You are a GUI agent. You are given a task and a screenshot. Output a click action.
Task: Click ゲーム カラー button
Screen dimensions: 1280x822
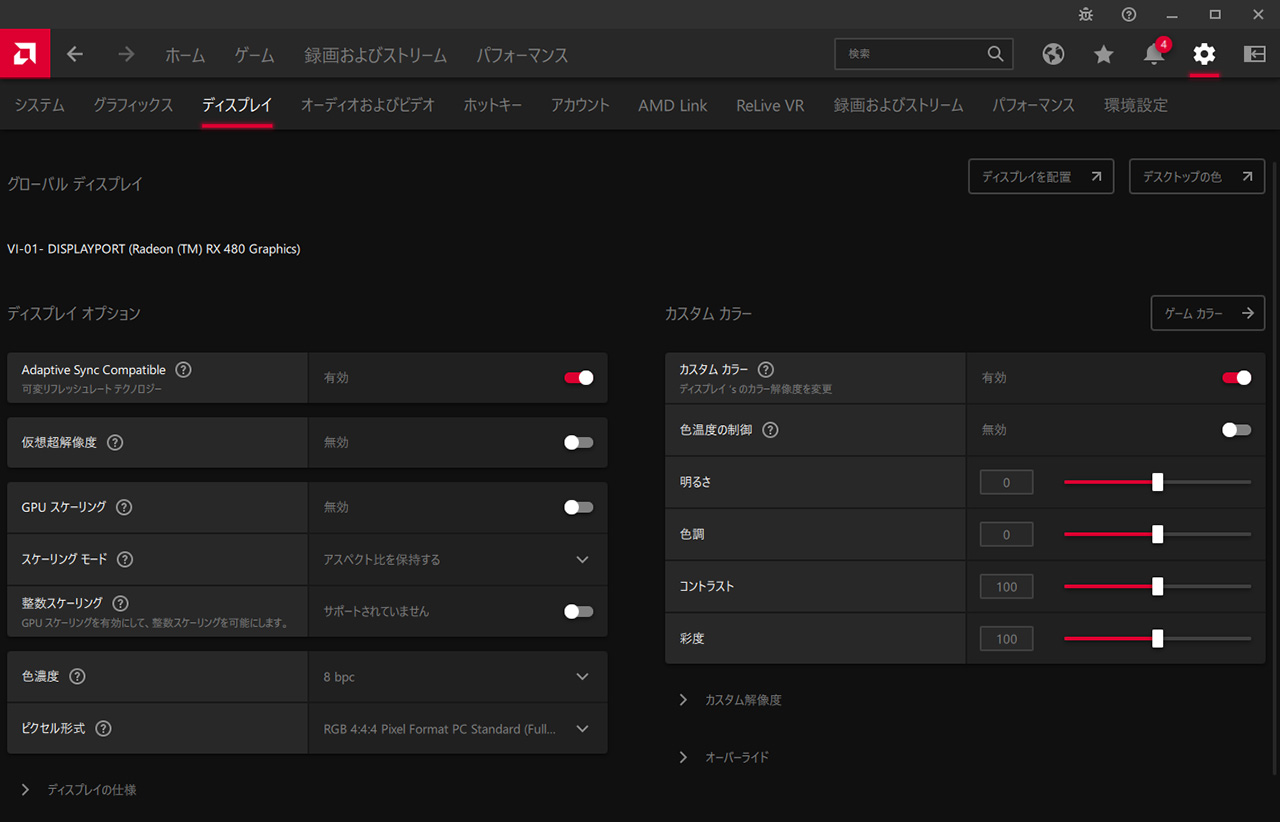tap(1208, 313)
